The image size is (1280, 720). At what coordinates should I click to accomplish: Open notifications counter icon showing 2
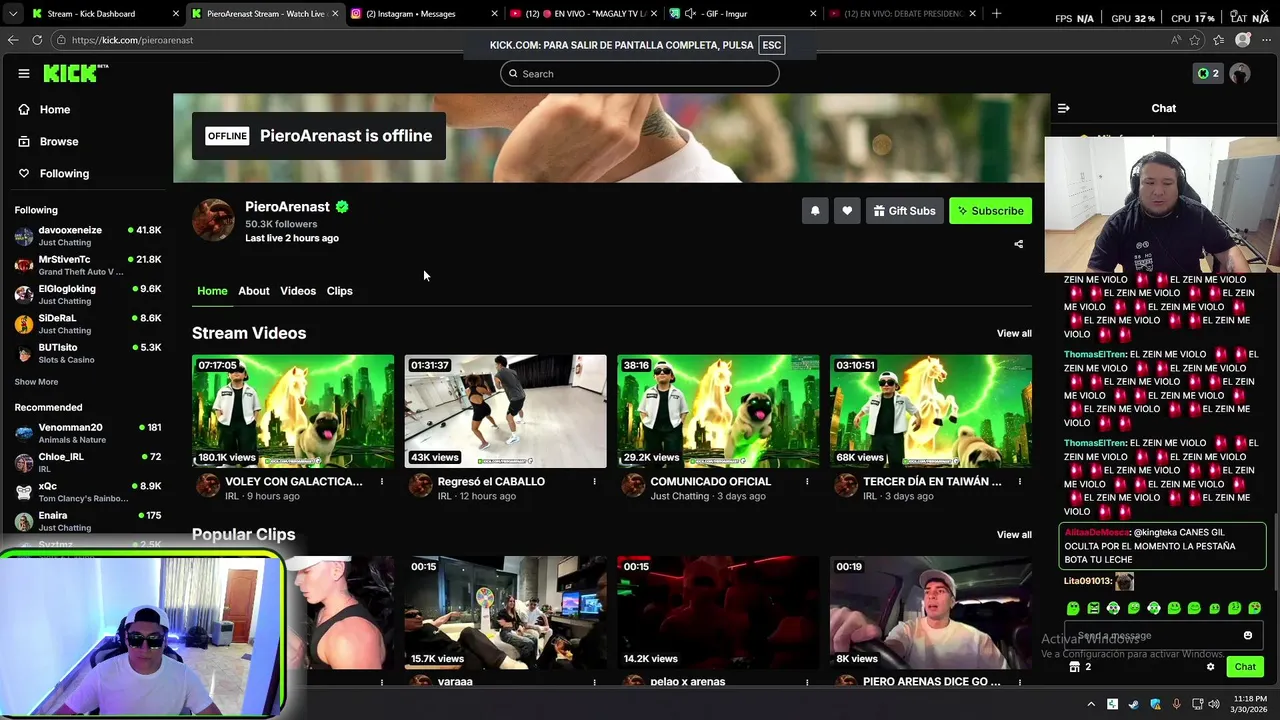1208,73
